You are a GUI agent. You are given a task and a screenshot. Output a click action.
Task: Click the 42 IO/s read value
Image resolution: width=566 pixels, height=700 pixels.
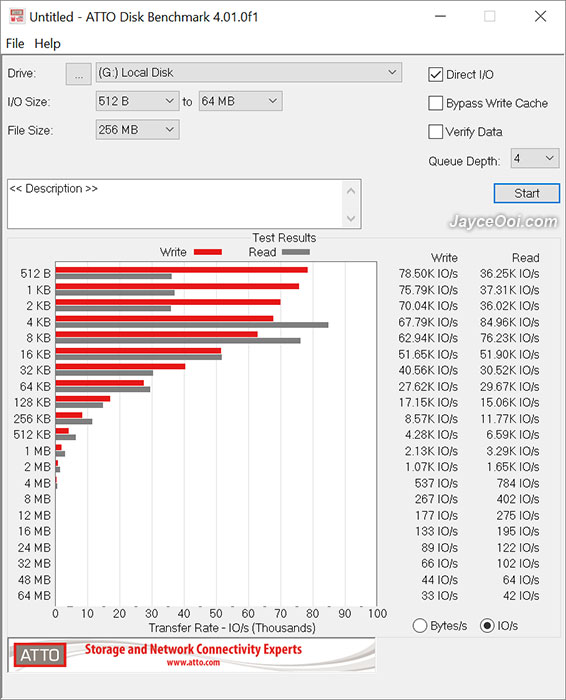pyautogui.click(x=521, y=596)
